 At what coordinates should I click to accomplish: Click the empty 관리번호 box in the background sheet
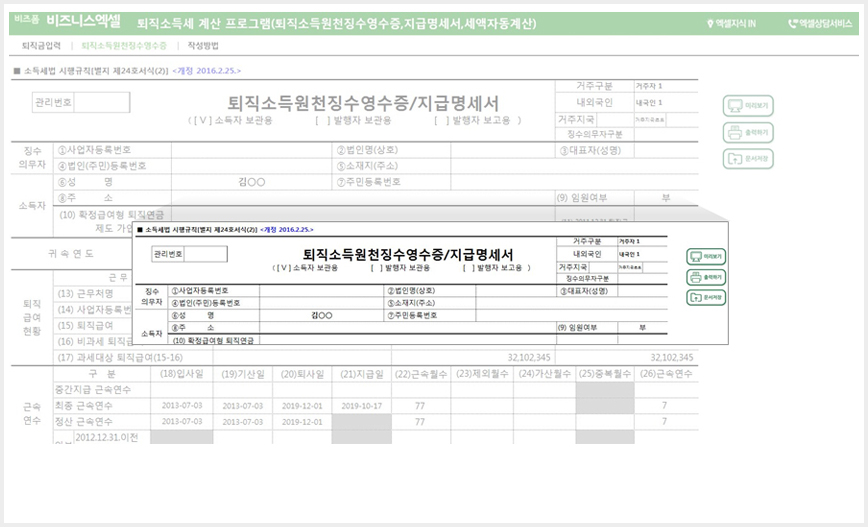coord(102,102)
